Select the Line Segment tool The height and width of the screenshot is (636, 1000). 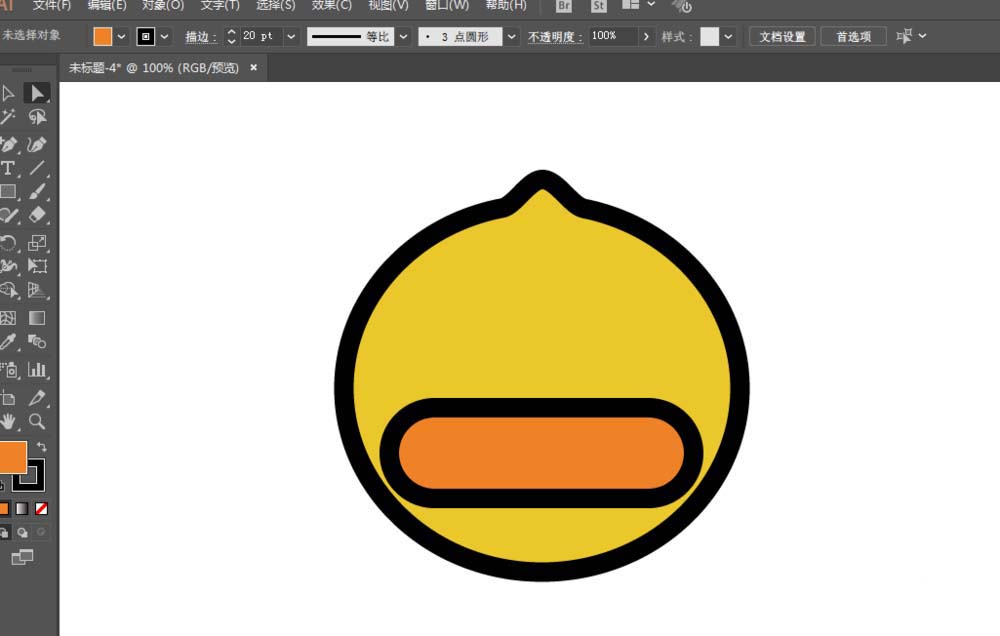point(37,168)
